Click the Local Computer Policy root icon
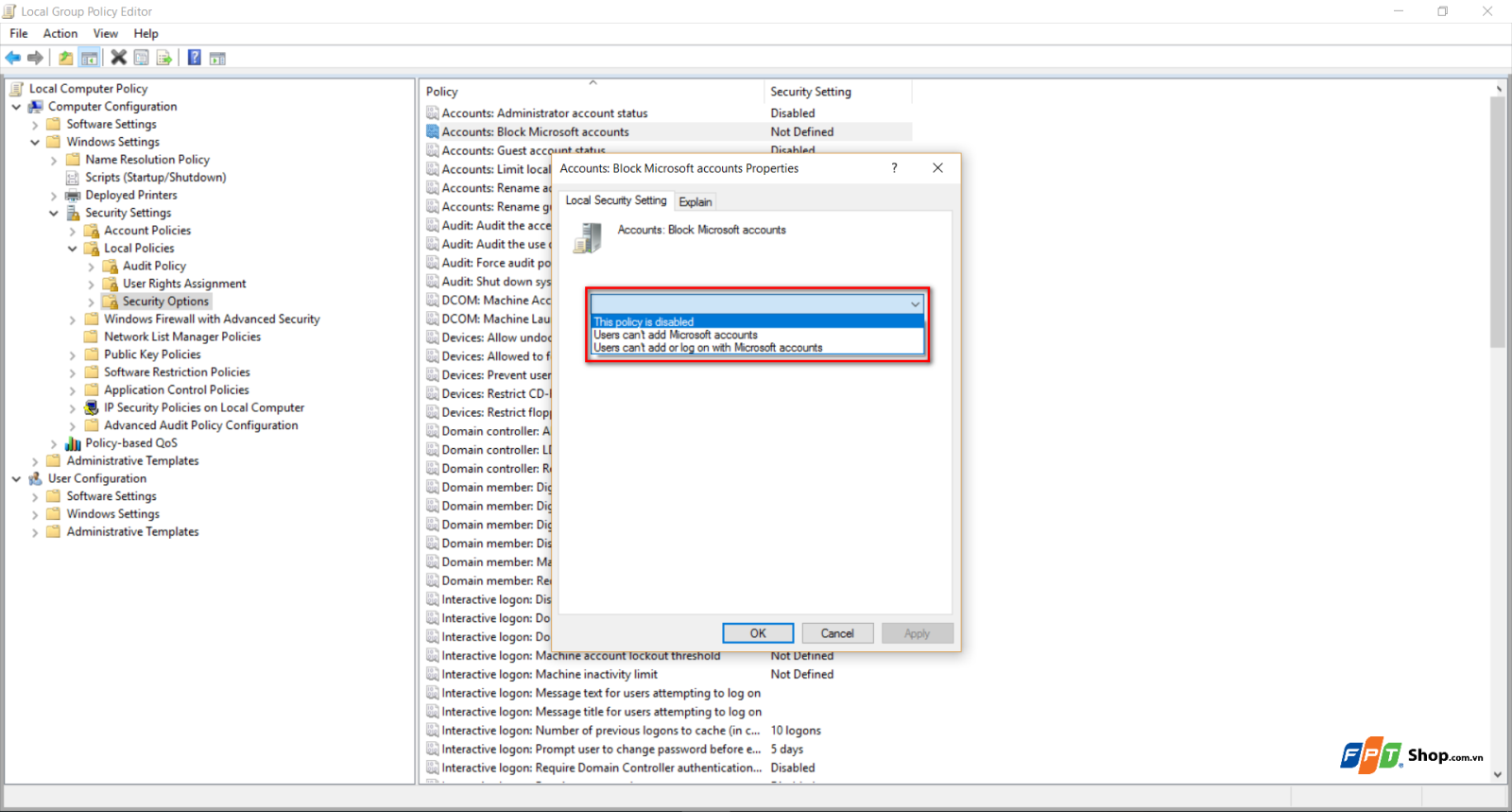 pyautogui.click(x=17, y=89)
